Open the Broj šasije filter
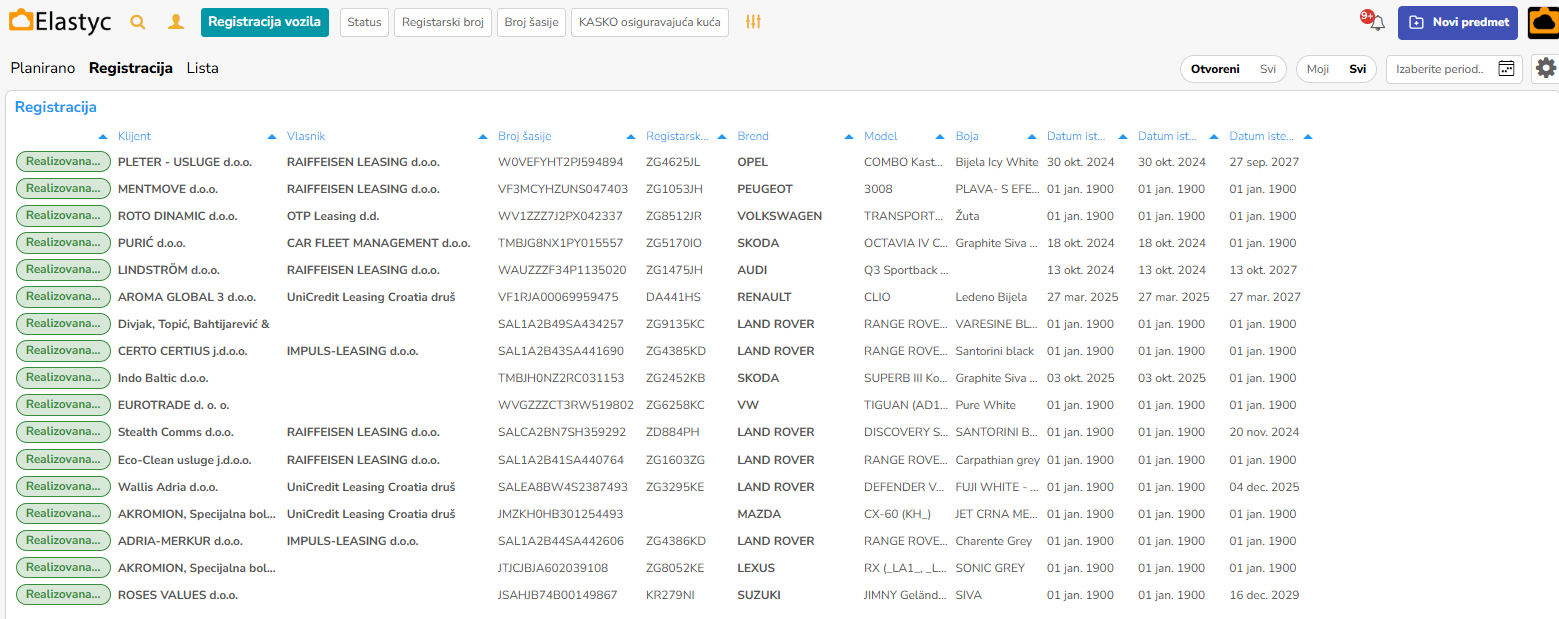Screen dimensions: 1559x619 pyautogui.click(x=532, y=22)
